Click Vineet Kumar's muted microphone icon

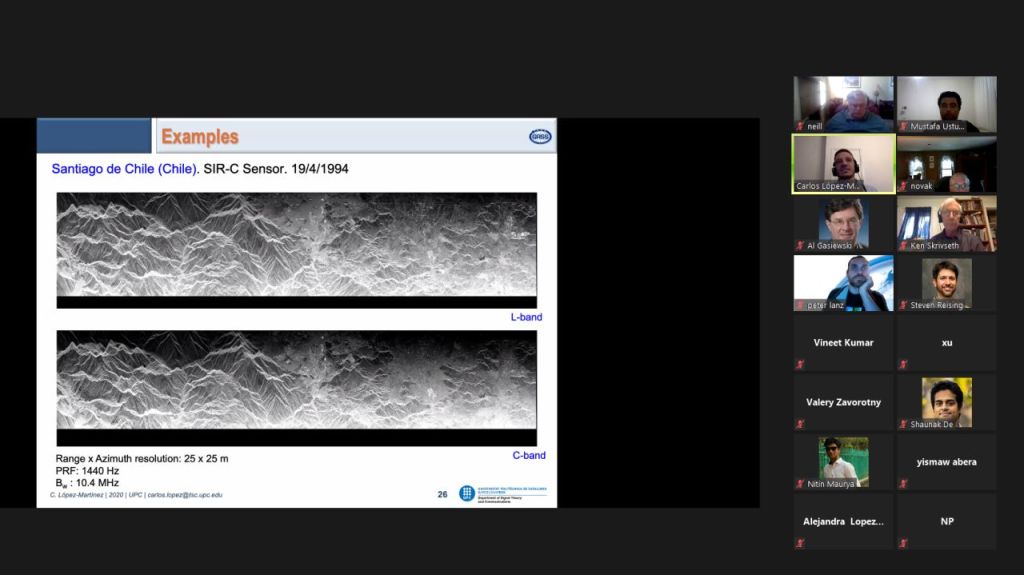pyautogui.click(x=801, y=364)
